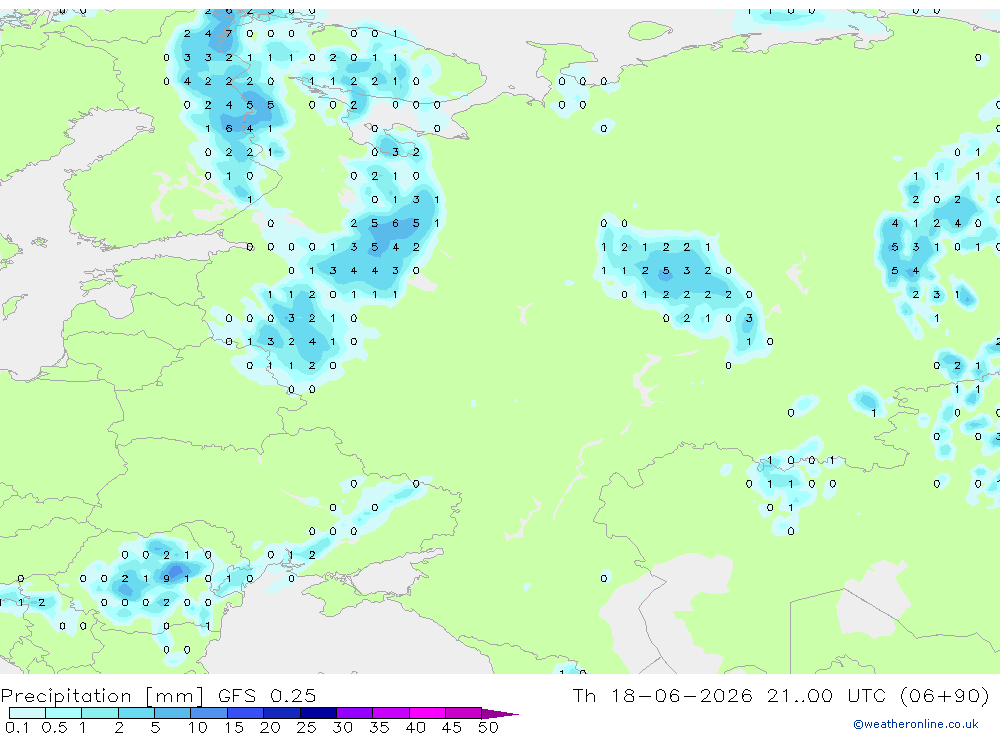Click the '9' precipitation value on the map
This screenshot has height=733, width=1000.
coord(166,579)
